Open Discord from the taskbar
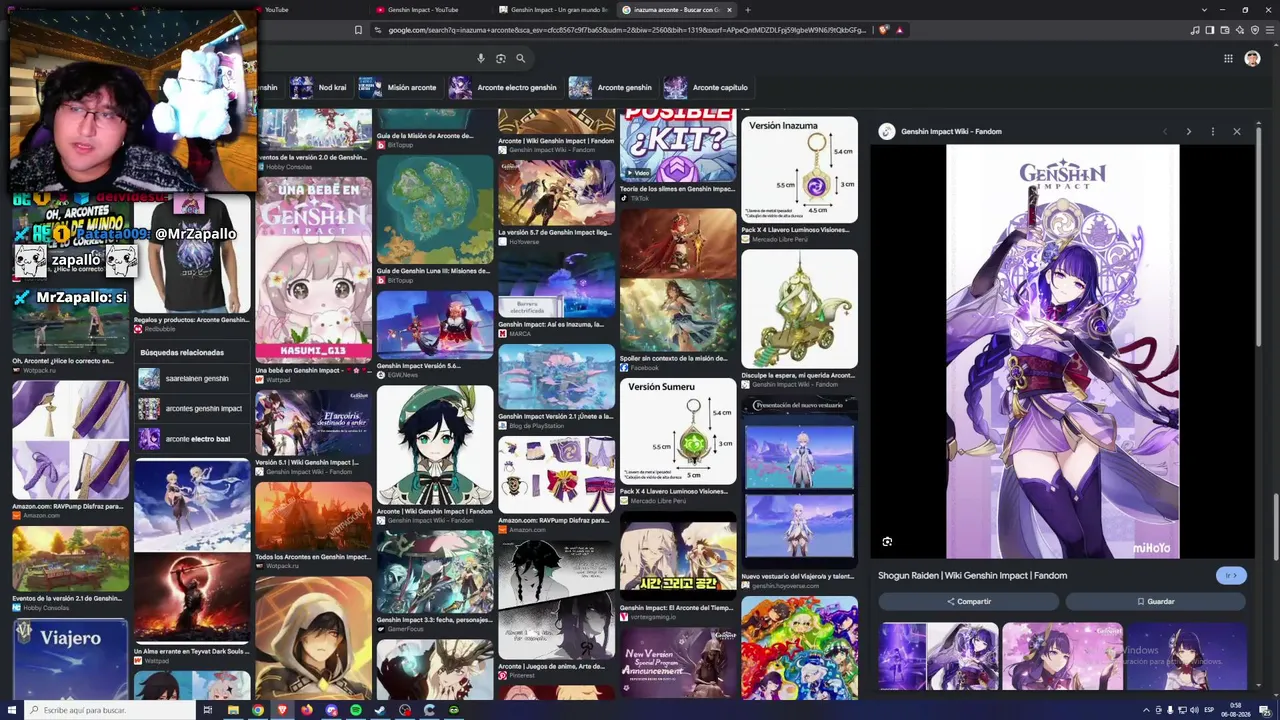This screenshot has height=720, width=1280. [331, 710]
